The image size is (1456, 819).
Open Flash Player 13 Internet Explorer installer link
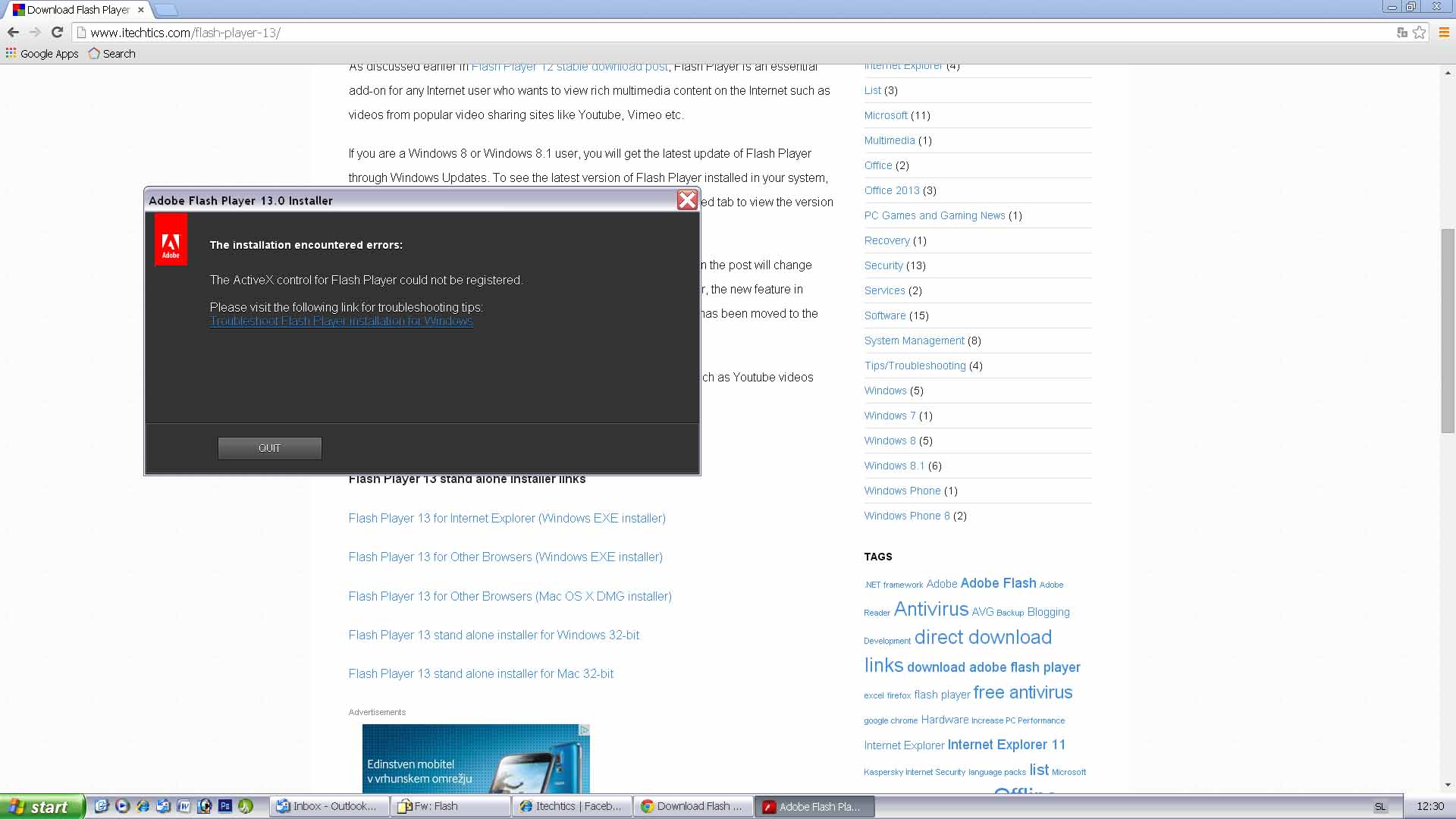507,519
